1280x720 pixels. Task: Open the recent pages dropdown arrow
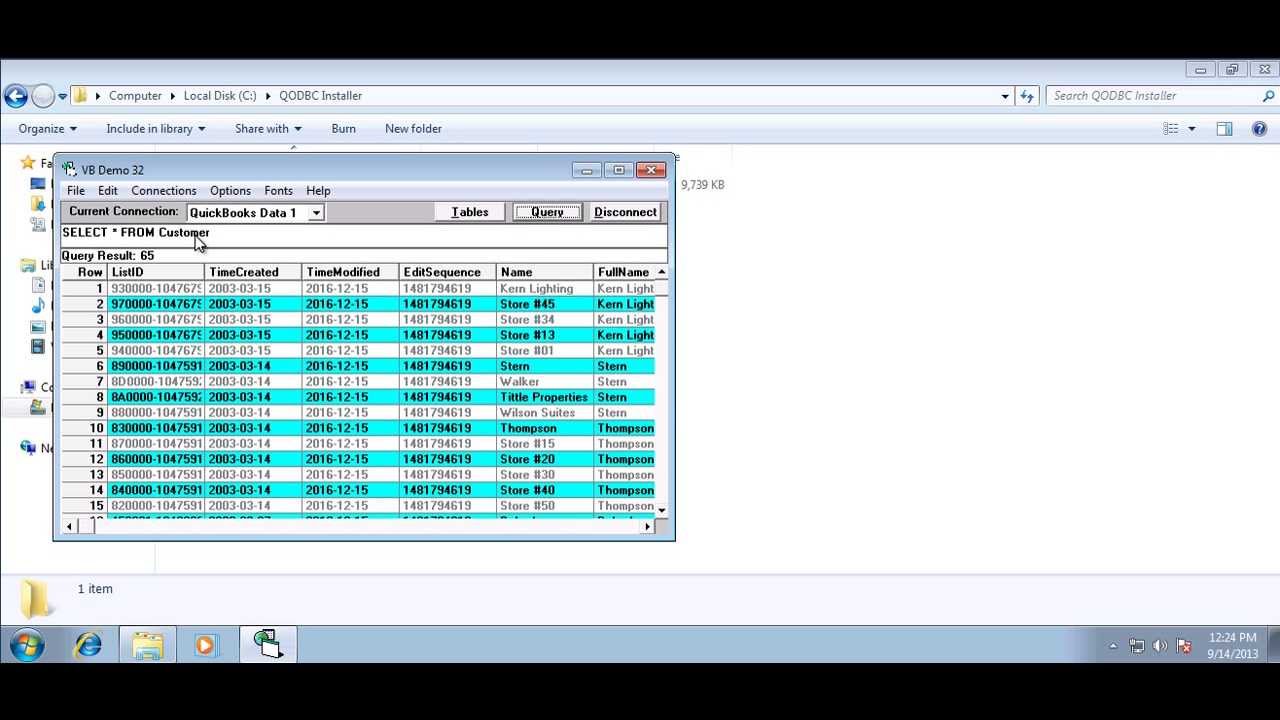click(x=62, y=97)
